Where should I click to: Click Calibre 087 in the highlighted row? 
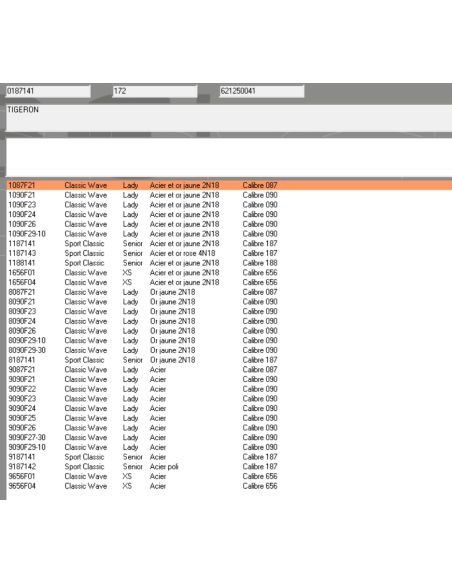(260, 185)
